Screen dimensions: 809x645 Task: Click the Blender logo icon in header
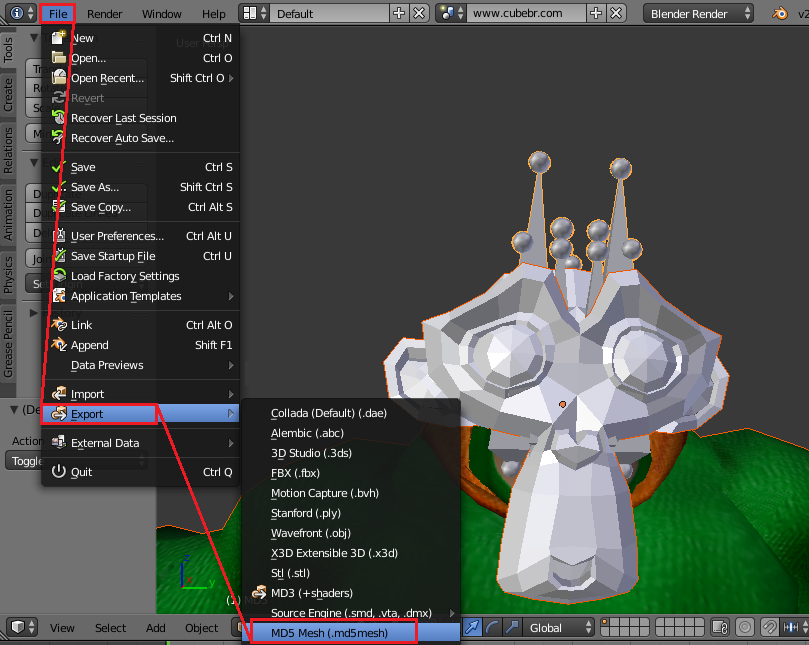click(x=780, y=13)
